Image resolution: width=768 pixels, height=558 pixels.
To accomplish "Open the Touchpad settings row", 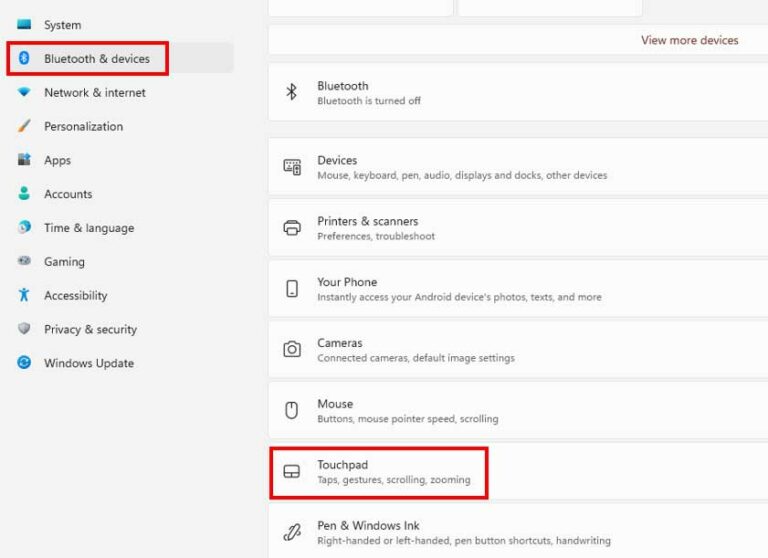I will coord(518,472).
